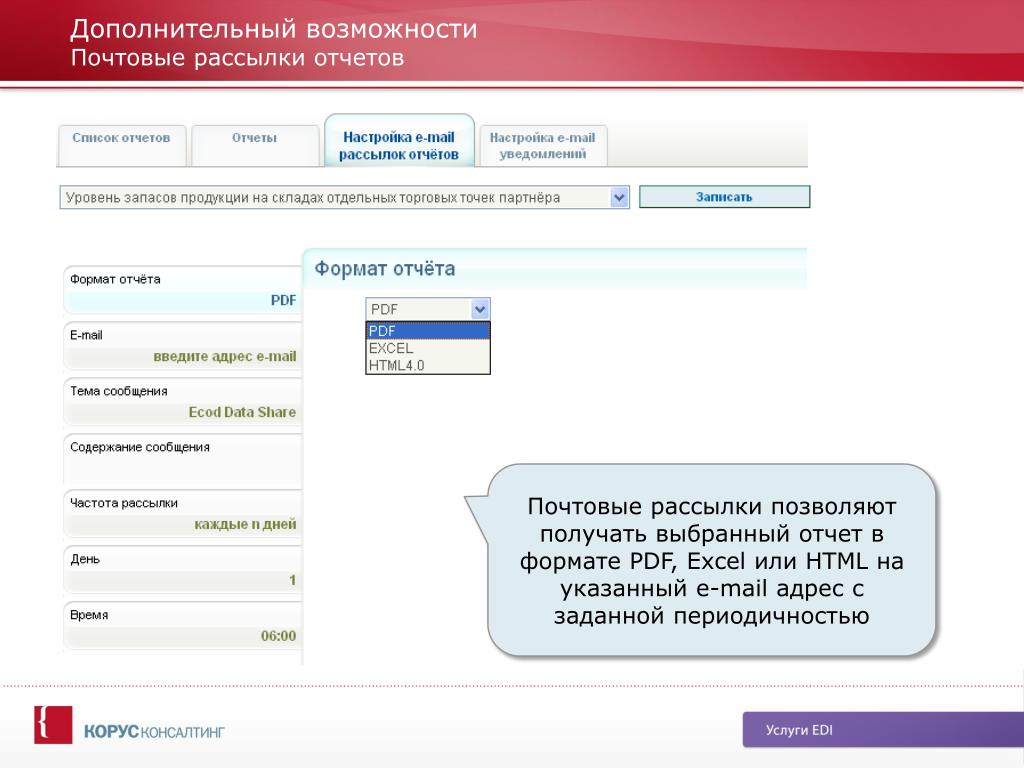Choose HTML4.0 in the format list
Image resolution: width=1024 pixels, height=768 pixels.
point(428,365)
